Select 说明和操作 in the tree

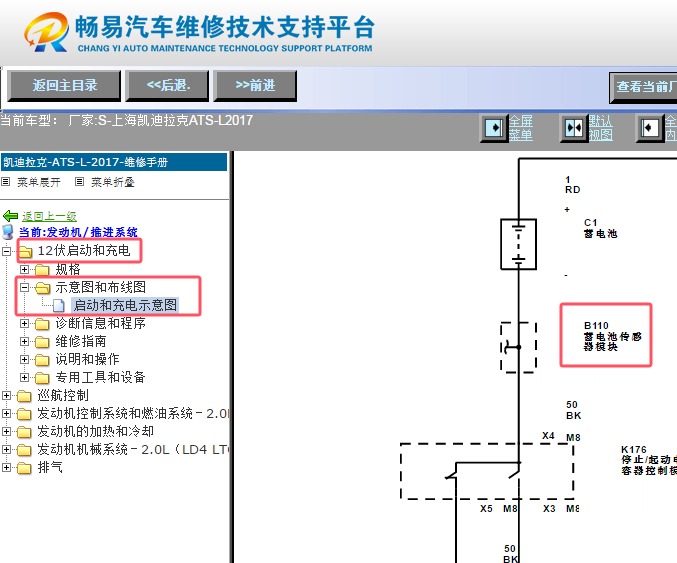click(87, 359)
